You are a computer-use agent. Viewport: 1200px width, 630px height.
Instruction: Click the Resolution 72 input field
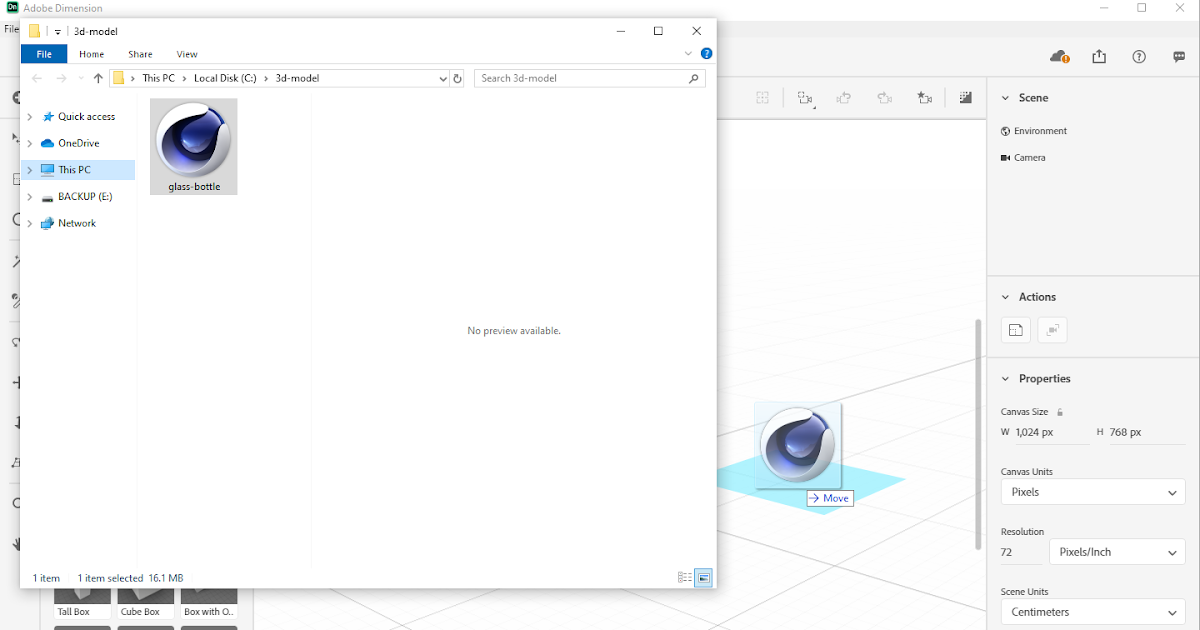point(1020,552)
